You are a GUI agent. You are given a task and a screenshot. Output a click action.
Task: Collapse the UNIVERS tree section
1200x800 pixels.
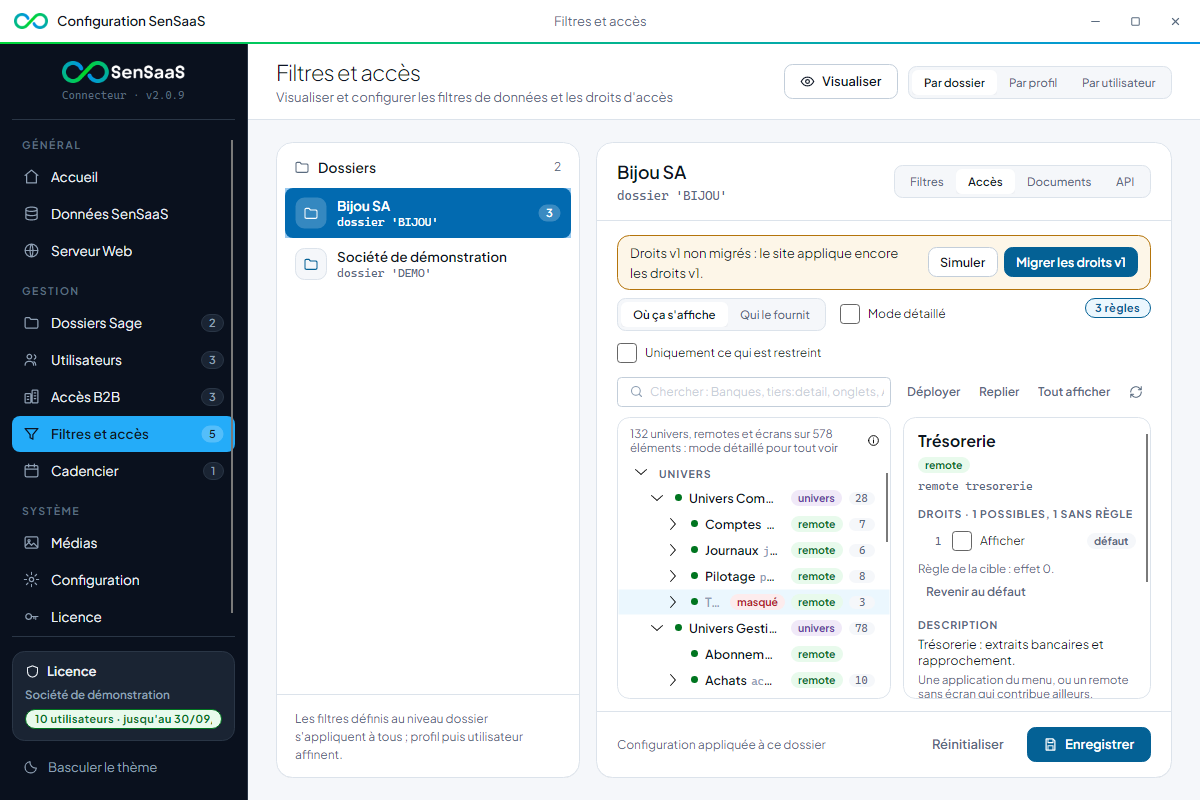(x=641, y=473)
